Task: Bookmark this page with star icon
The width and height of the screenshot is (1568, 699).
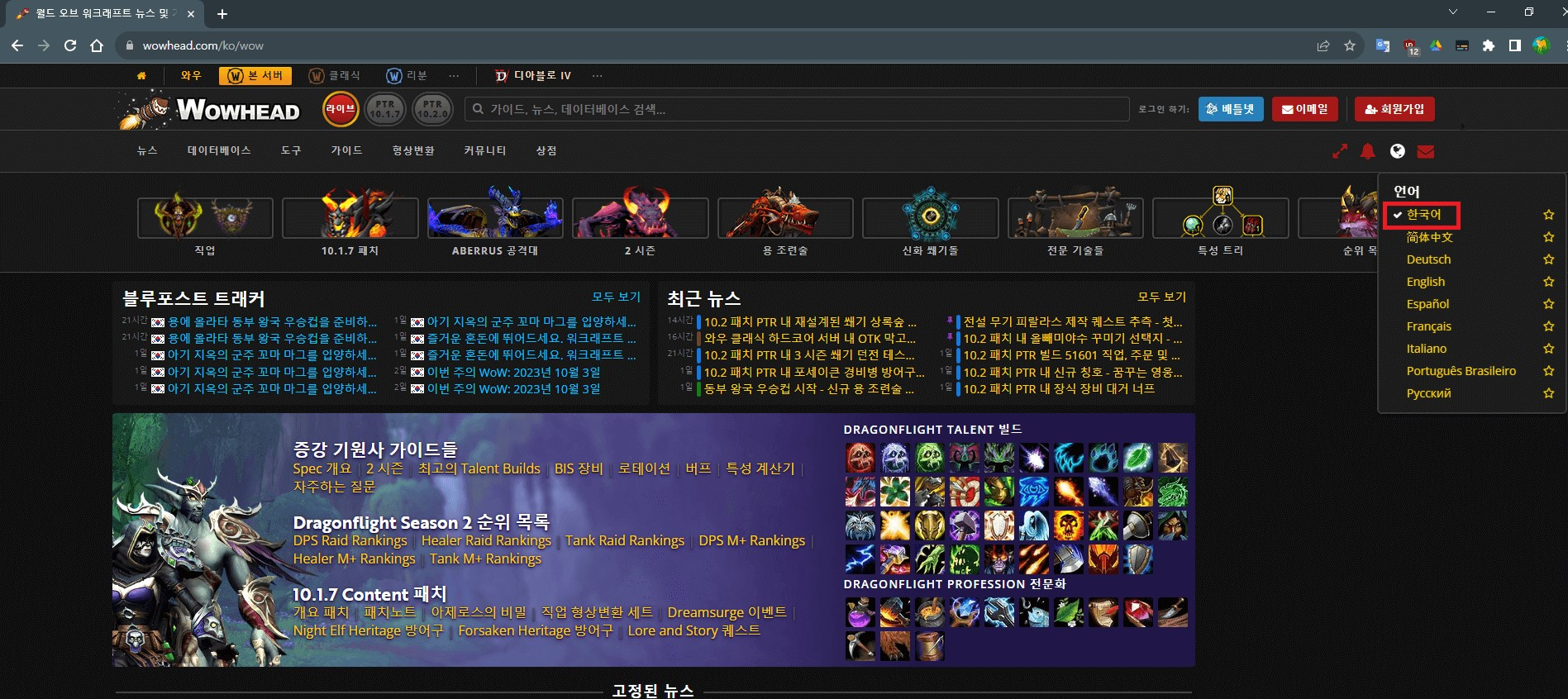Action: (x=1350, y=45)
